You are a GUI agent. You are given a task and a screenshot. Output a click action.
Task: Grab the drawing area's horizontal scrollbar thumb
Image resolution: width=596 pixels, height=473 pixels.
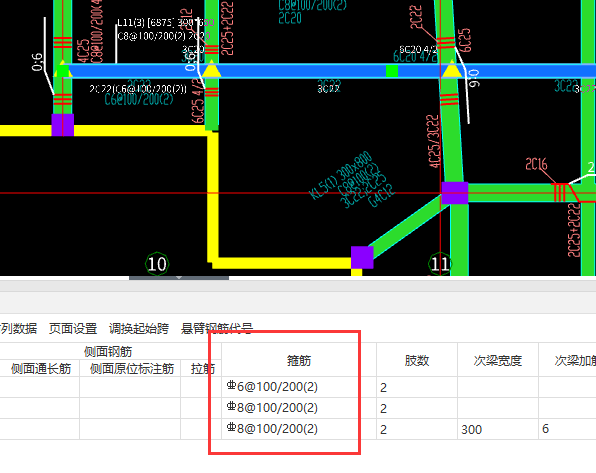pos(179,278)
